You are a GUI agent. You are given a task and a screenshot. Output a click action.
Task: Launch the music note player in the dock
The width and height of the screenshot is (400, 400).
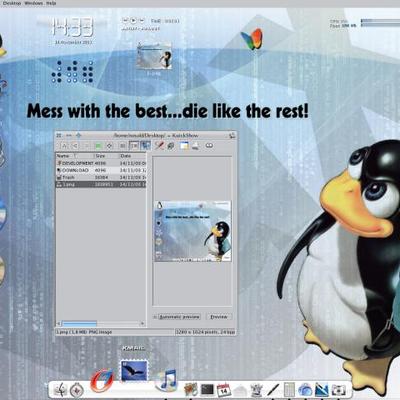coord(167,380)
